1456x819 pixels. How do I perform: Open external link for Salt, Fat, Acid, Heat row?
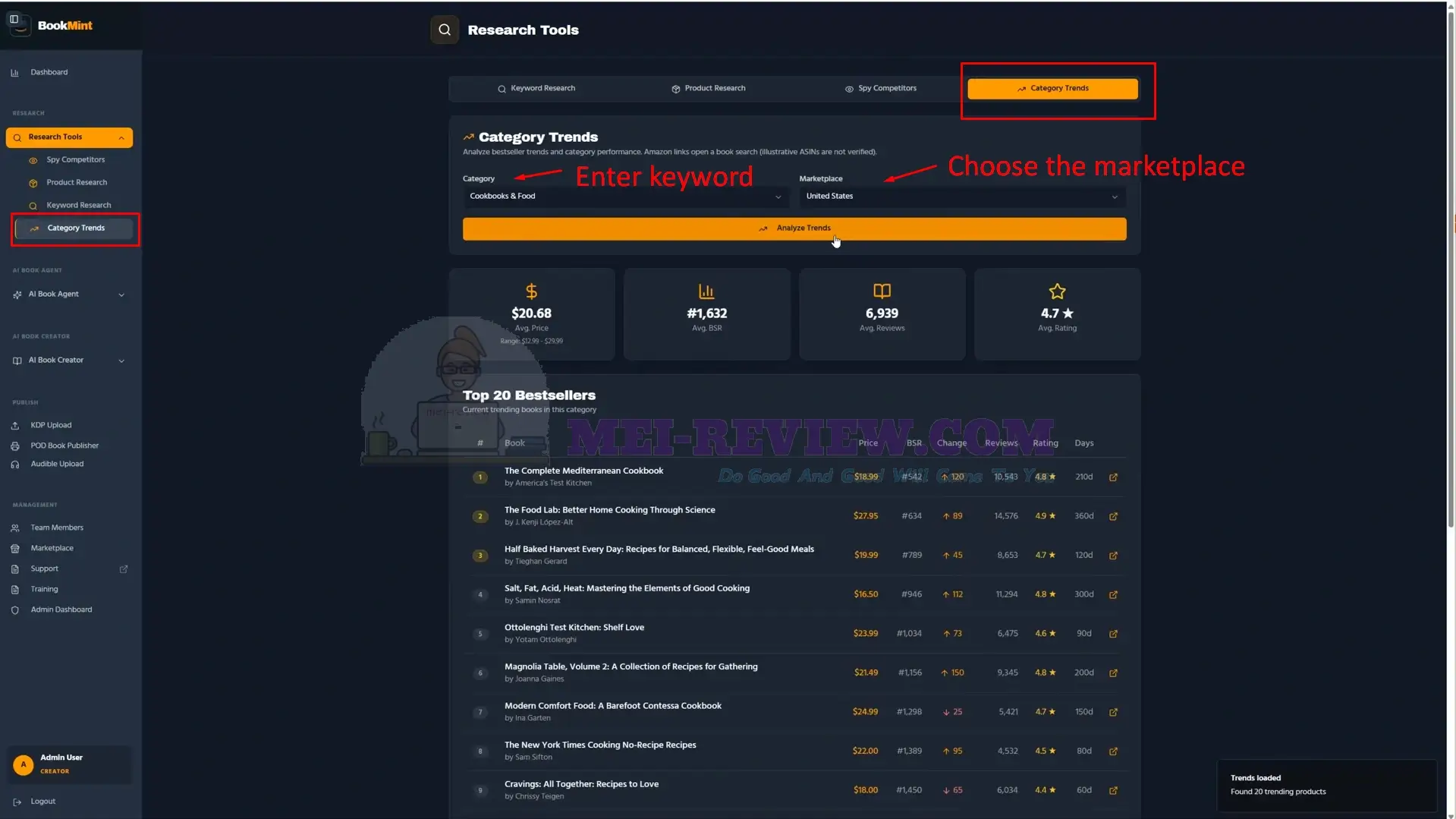pos(1113,594)
